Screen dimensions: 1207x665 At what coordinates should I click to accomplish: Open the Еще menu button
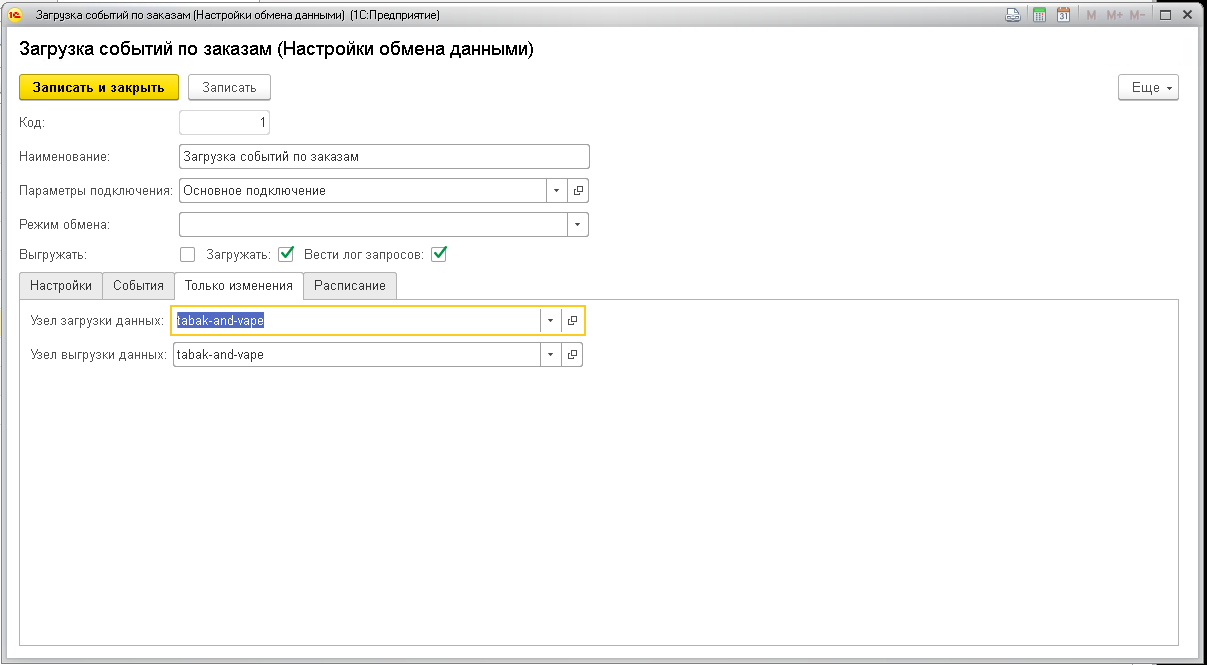1148,88
